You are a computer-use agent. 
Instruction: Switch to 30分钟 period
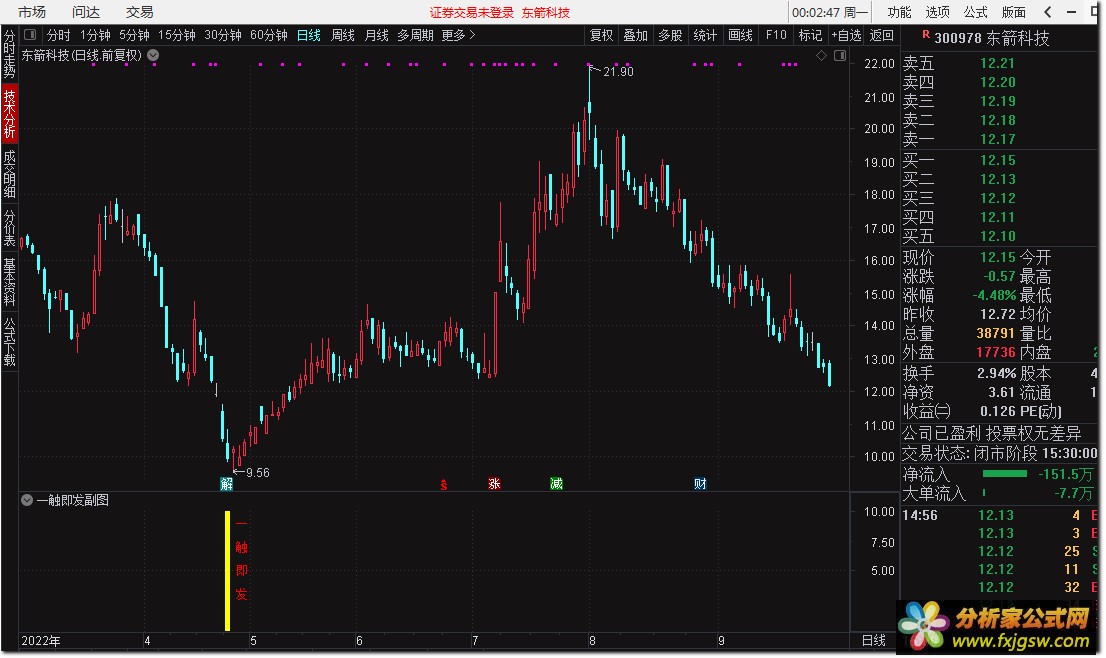[x=223, y=35]
